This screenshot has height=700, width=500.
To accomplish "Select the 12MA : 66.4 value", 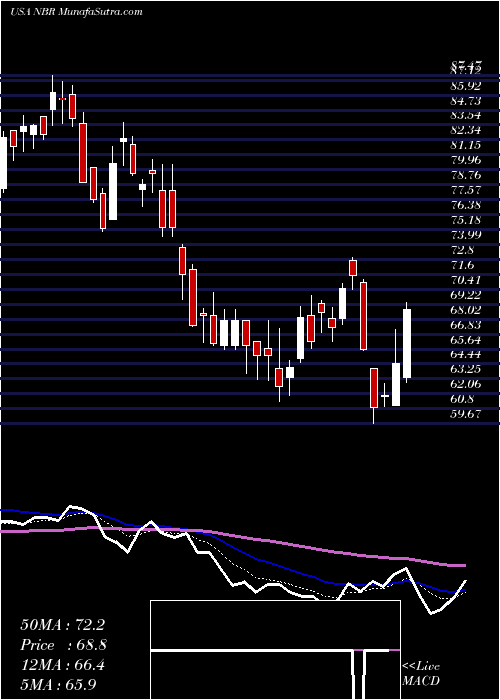I will pos(62,665).
